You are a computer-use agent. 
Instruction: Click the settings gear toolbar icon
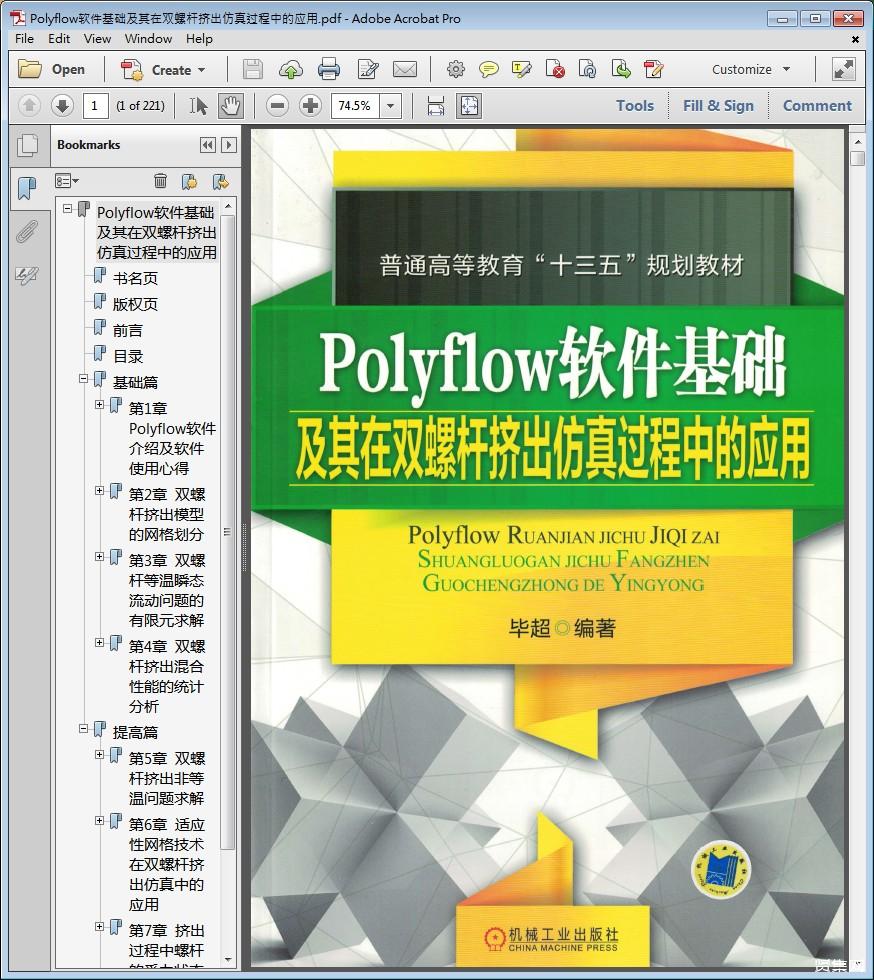click(456, 69)
